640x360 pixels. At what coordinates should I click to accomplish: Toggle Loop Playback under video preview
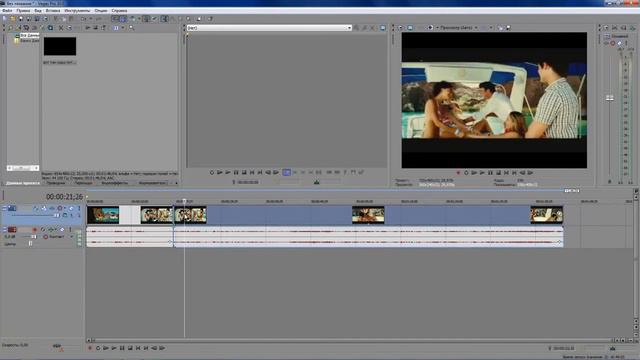point(466,173)
